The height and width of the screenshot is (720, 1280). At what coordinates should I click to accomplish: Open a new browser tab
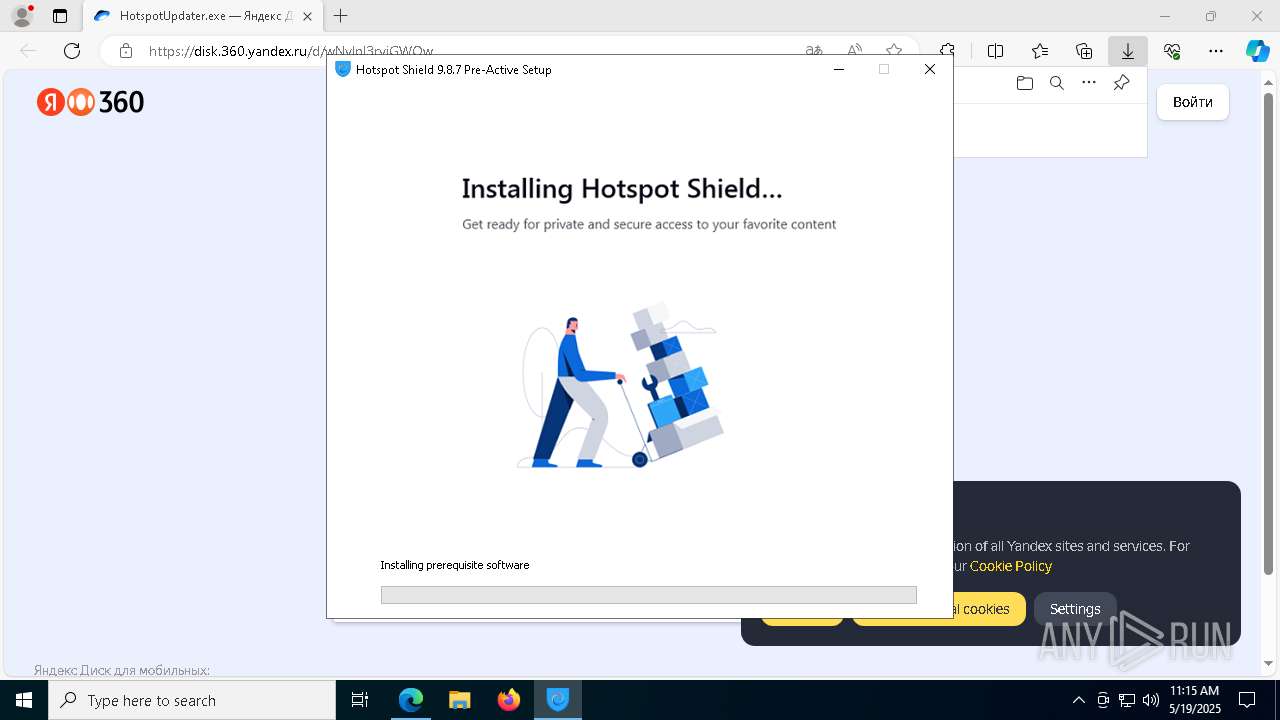click(341, 16)
